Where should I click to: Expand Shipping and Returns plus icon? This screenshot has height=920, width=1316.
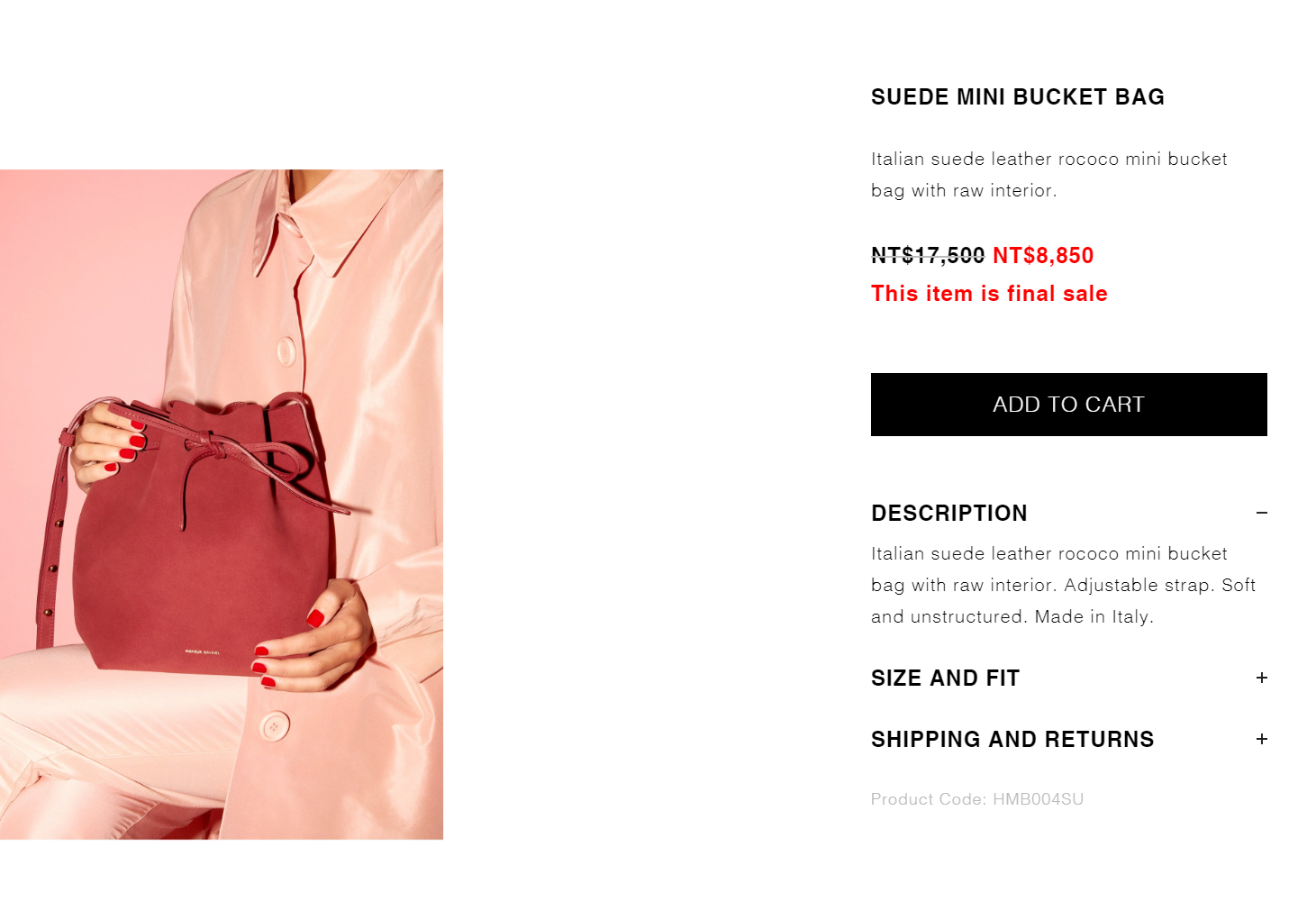click(x=1262, y=739)
